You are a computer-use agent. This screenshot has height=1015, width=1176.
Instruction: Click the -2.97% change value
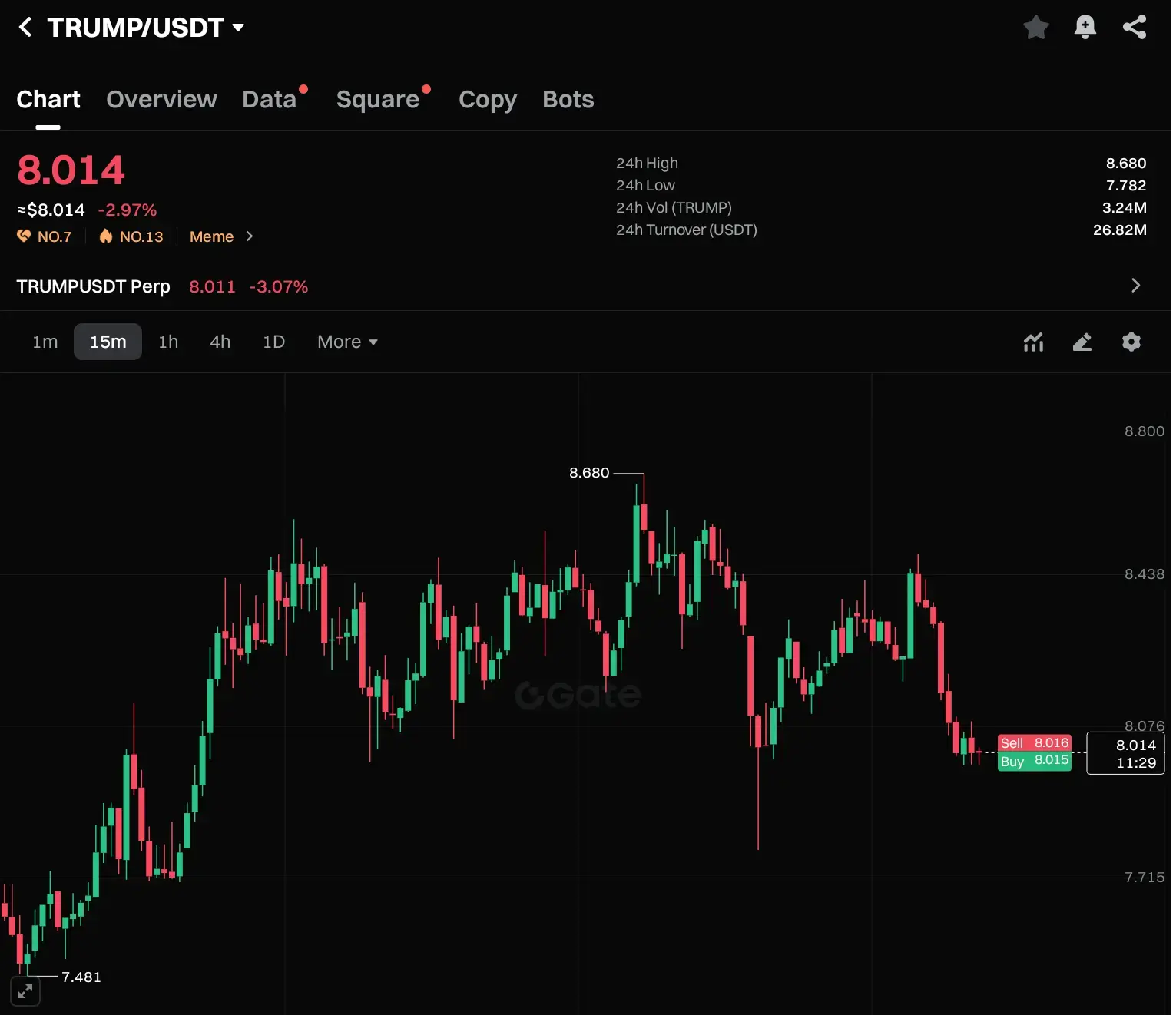click(128, 210)
